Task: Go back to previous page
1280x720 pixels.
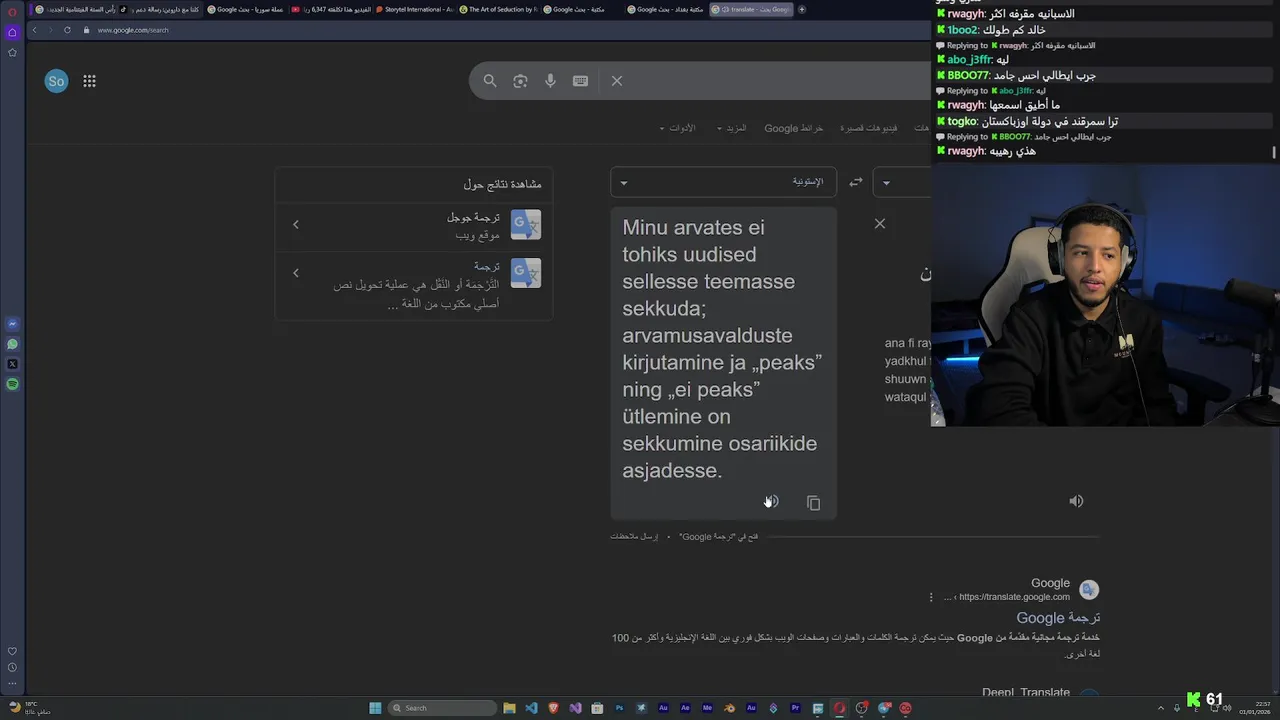Action: click(x=34, y=30)
